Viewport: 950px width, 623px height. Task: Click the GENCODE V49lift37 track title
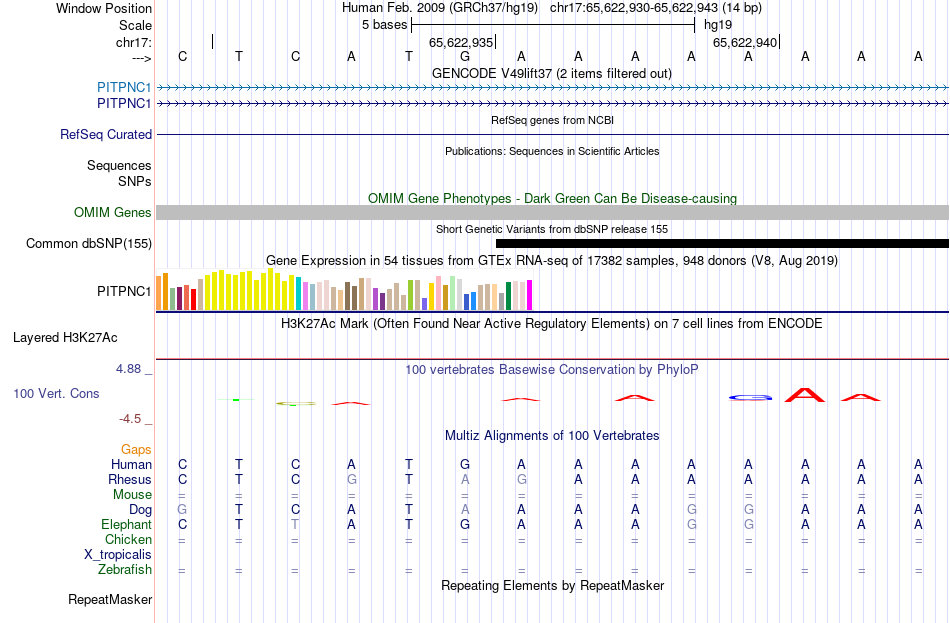[552, 73]
